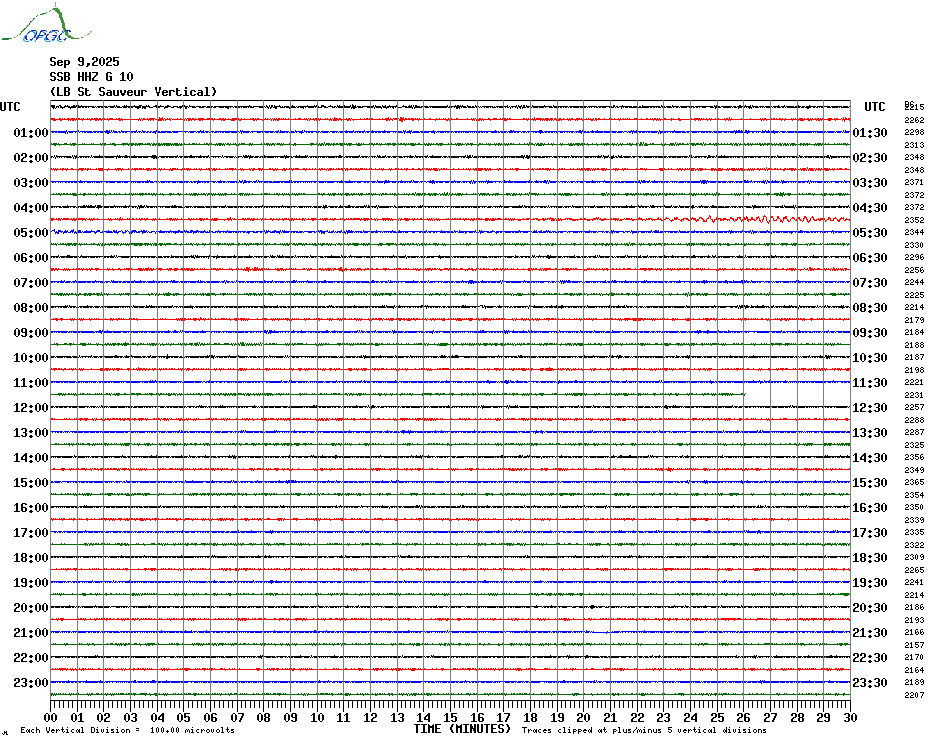
Task: Click the 04:30 half-hour label
Action: (x=870, y=208)
